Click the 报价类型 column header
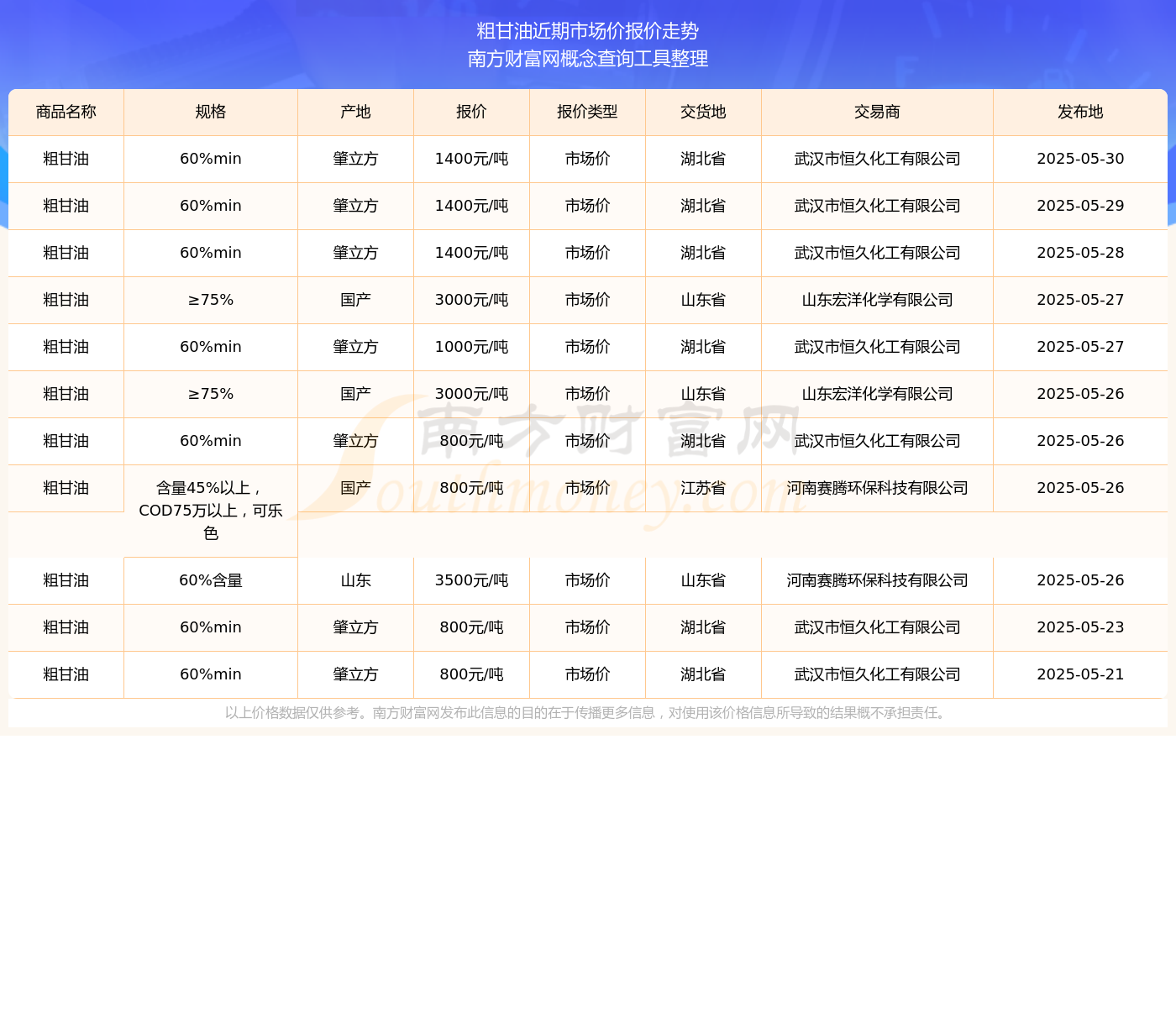This screenshot has width=1176, height=1012. coord(588,113)
